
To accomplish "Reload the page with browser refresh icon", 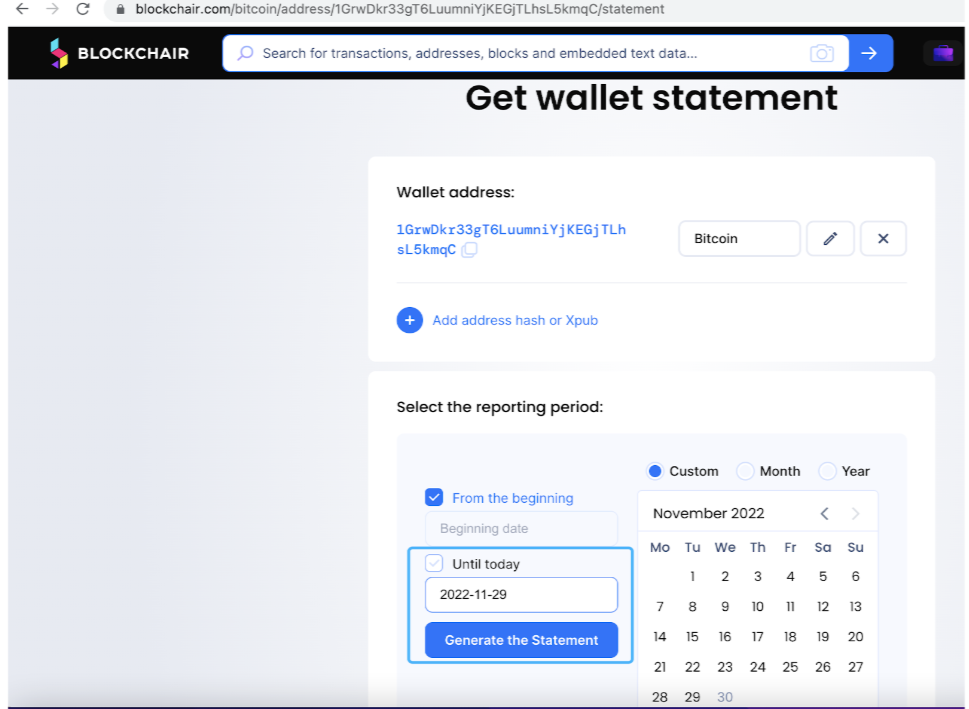I will tap(83, 9).
